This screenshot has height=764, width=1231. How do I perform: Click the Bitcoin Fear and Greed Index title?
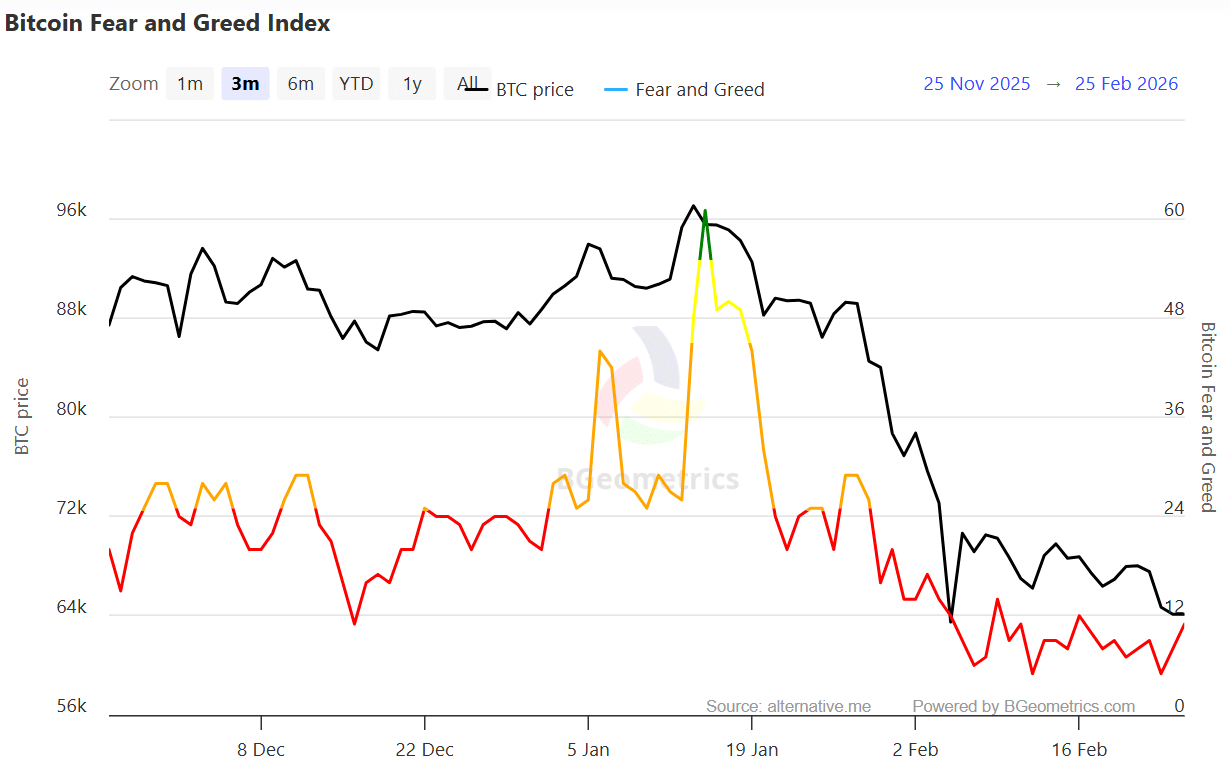pos(168,23)
